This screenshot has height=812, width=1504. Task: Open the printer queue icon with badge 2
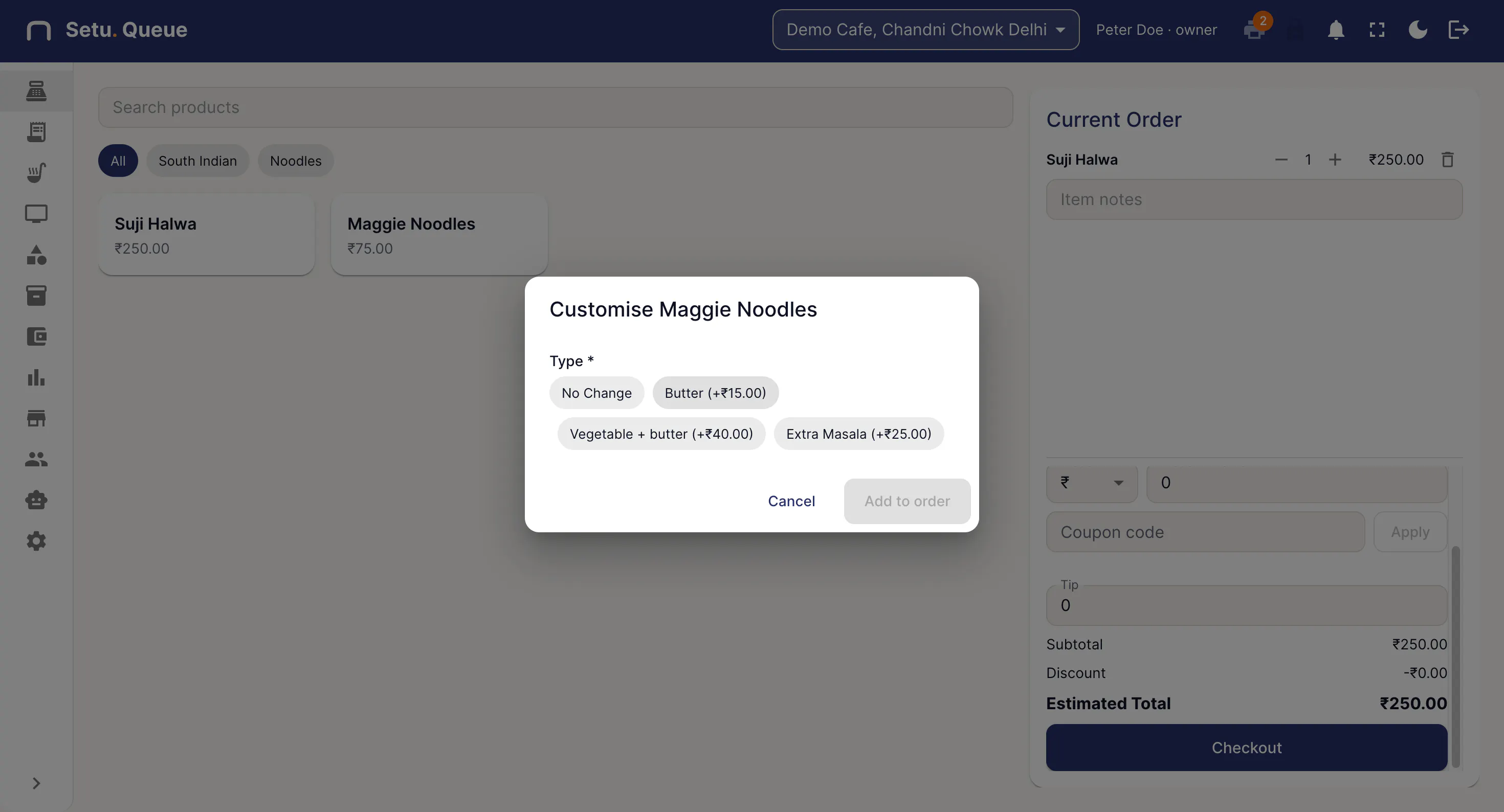1255,30
